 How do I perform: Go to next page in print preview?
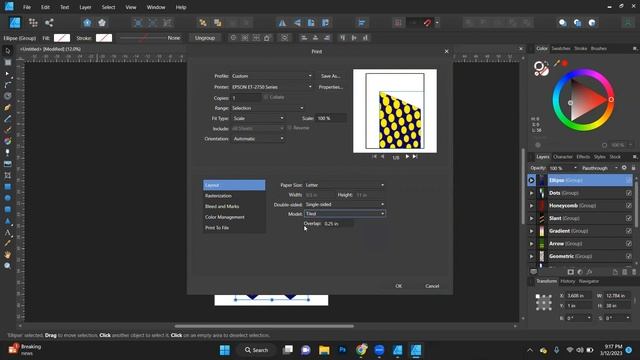coord(407,157)
